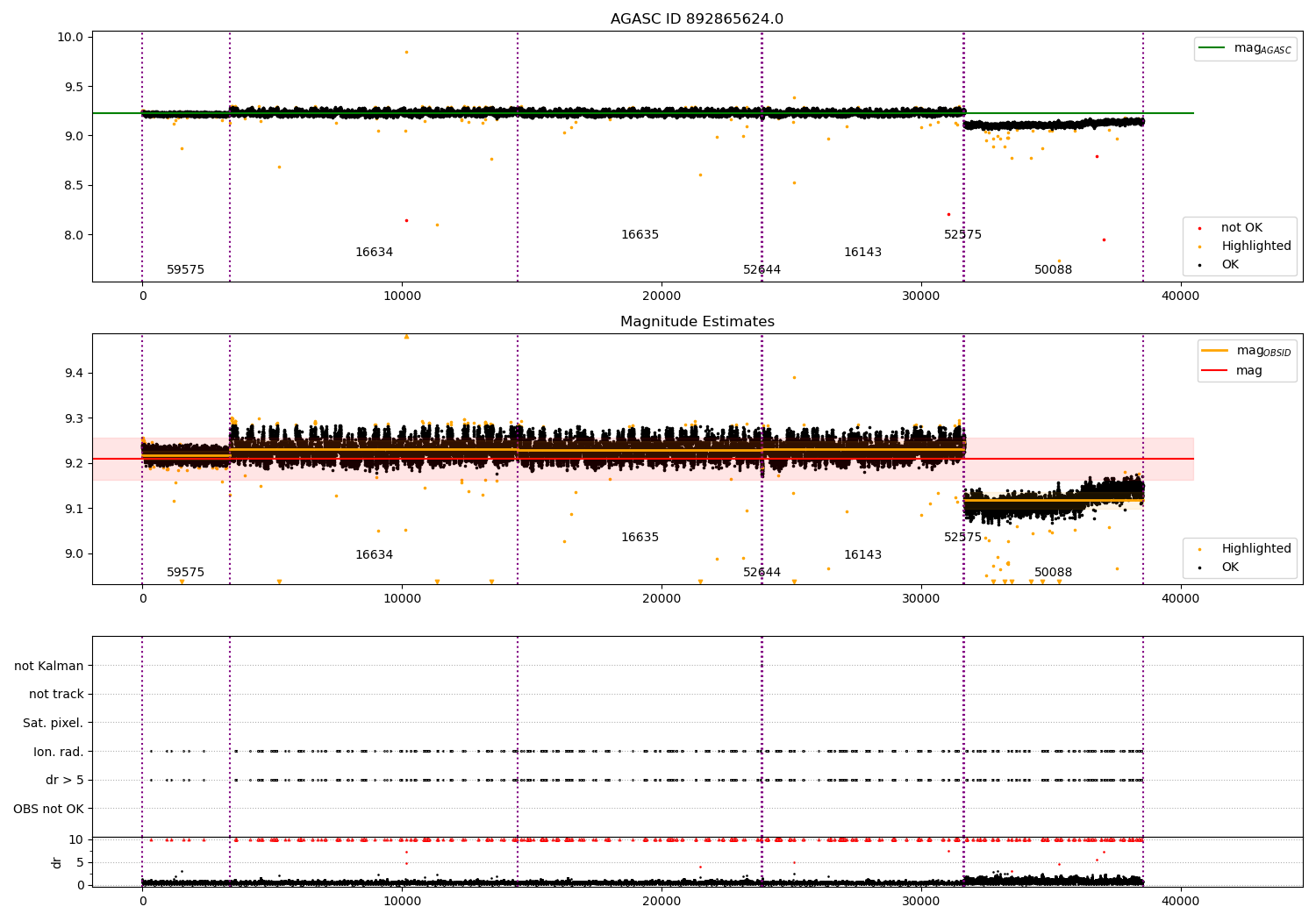The height and width of the screenshot is (921, 1316).
Task: Click obsid label '52575' in top plot
Action: pos(962,235)
